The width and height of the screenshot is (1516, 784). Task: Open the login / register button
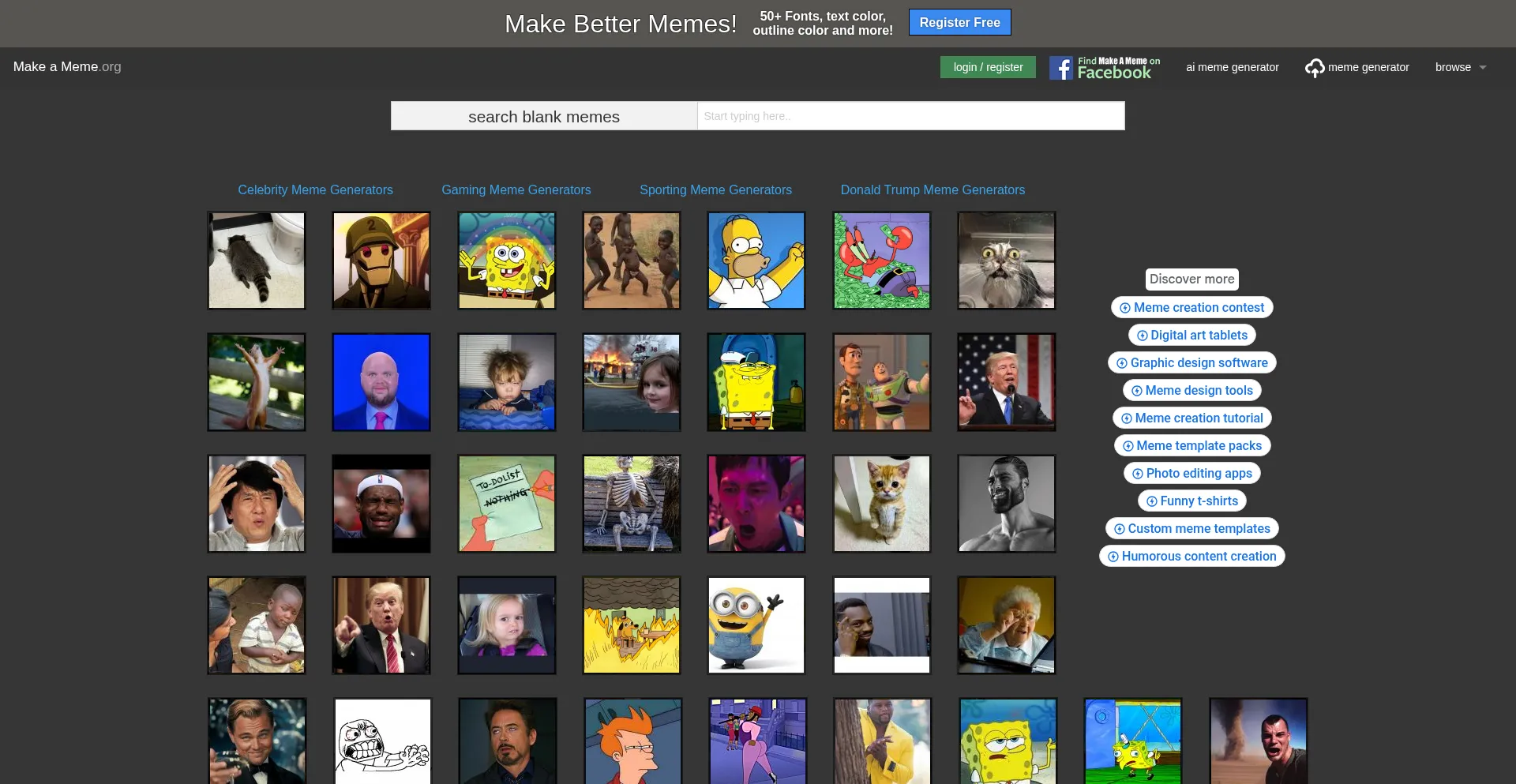tap(987, 67)
